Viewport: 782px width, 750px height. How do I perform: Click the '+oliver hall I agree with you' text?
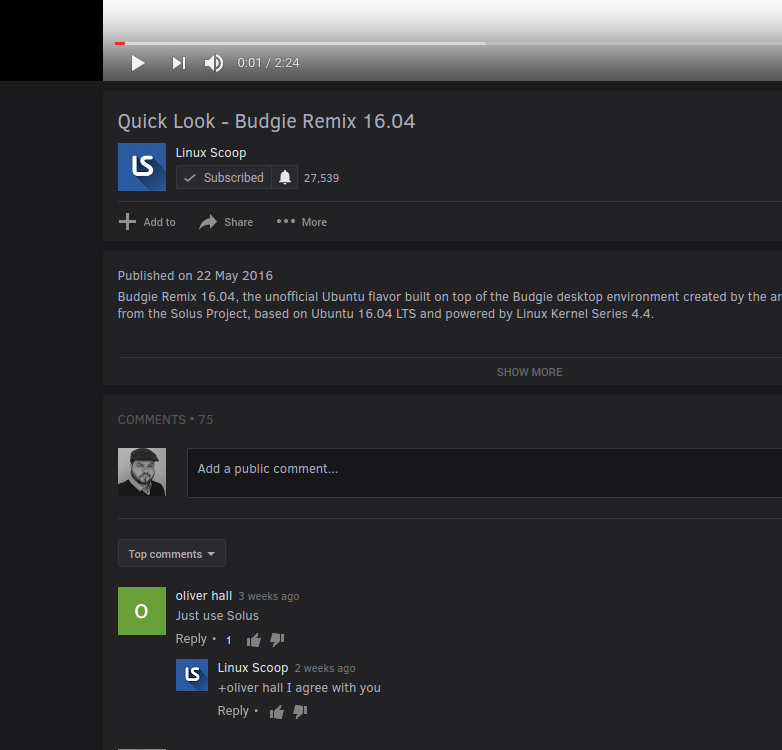299,688
